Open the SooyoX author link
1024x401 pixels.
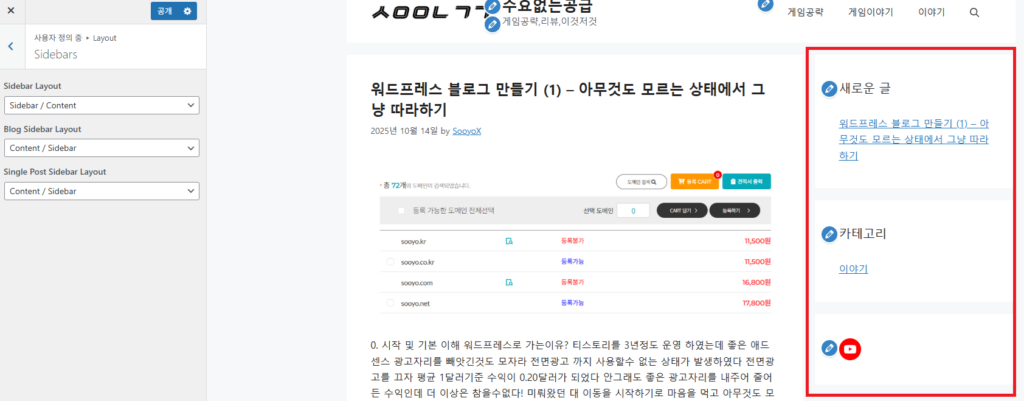coord(466,131)
